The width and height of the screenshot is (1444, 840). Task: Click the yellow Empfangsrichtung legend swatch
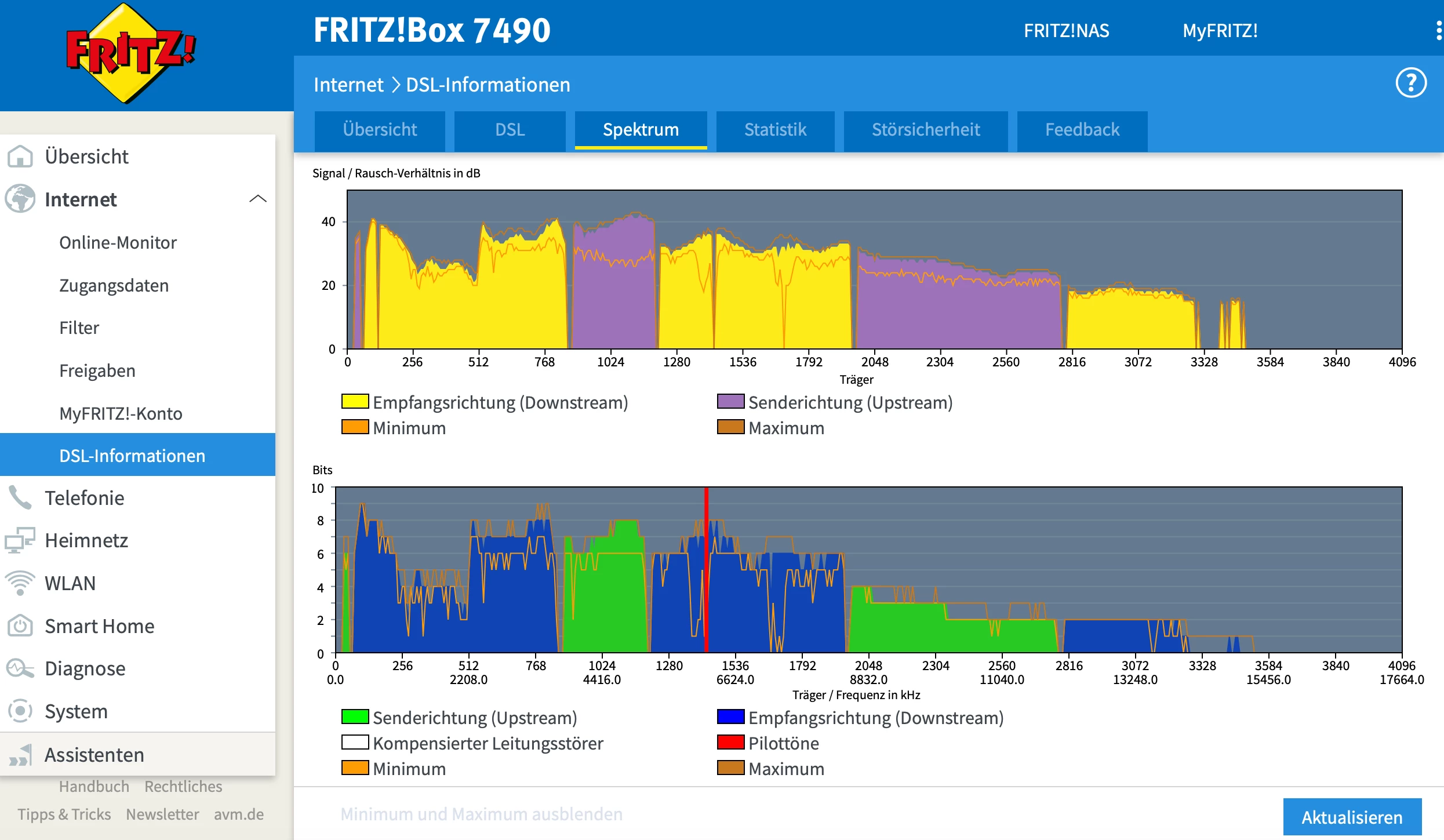pos(355,402)
